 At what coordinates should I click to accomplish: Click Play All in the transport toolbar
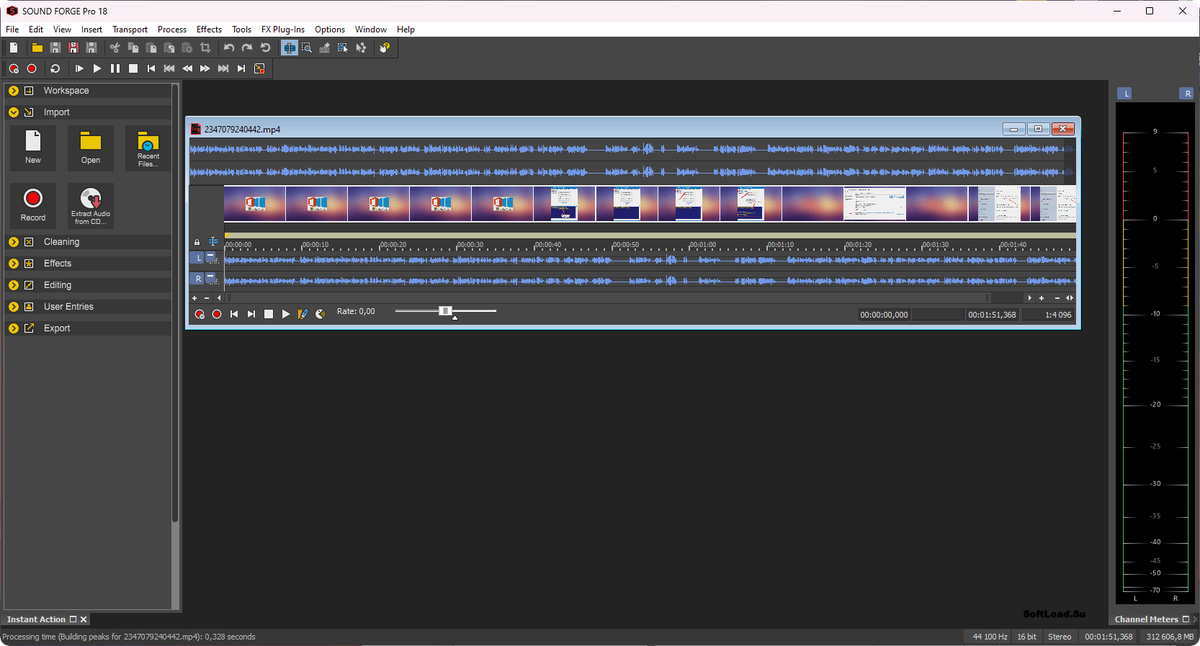[79, 69]
